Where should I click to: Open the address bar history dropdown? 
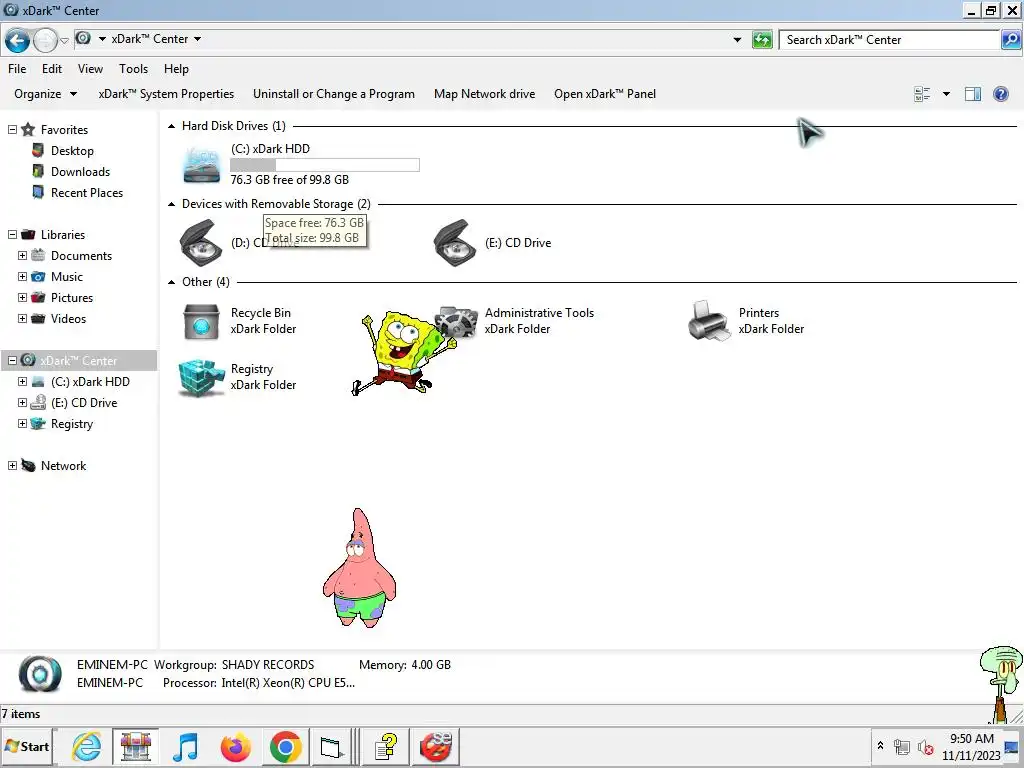click(737, 40)
